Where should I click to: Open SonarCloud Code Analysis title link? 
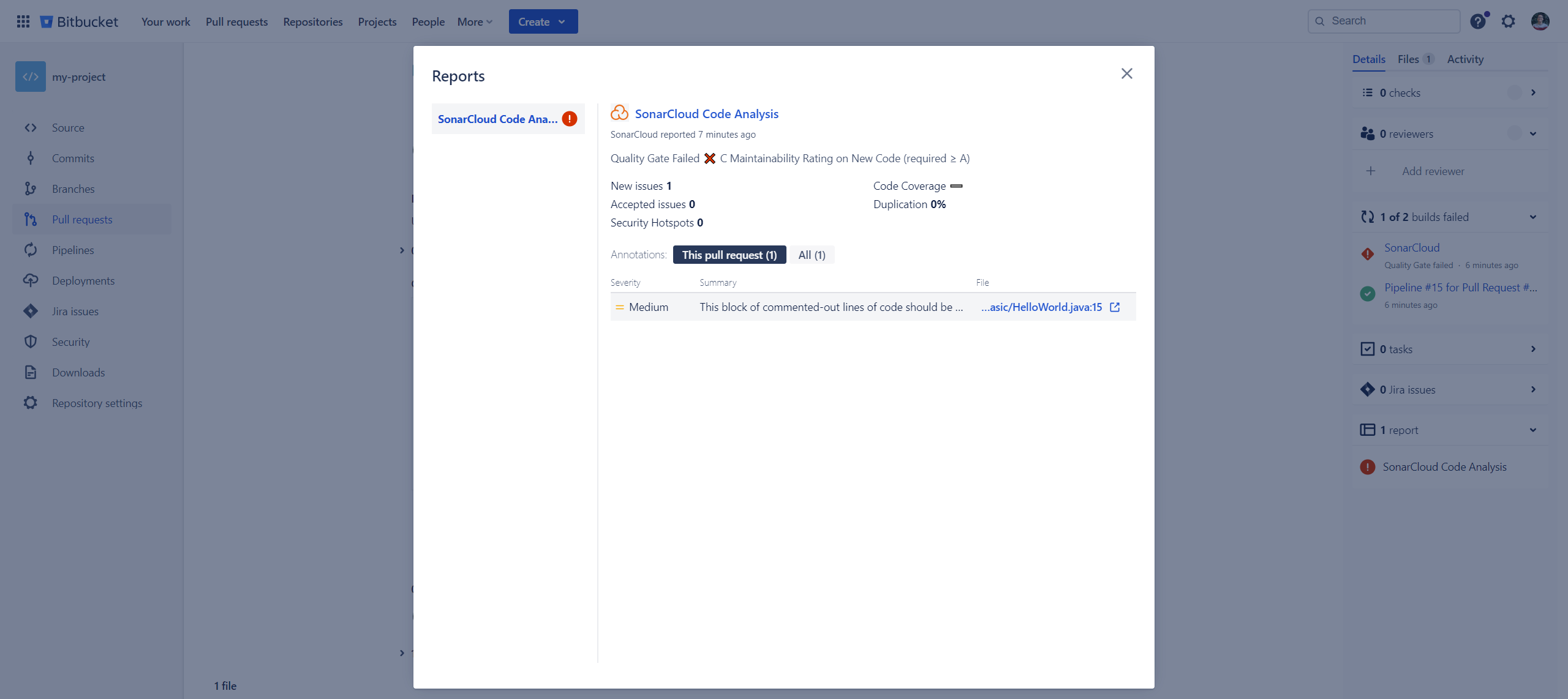706,114
